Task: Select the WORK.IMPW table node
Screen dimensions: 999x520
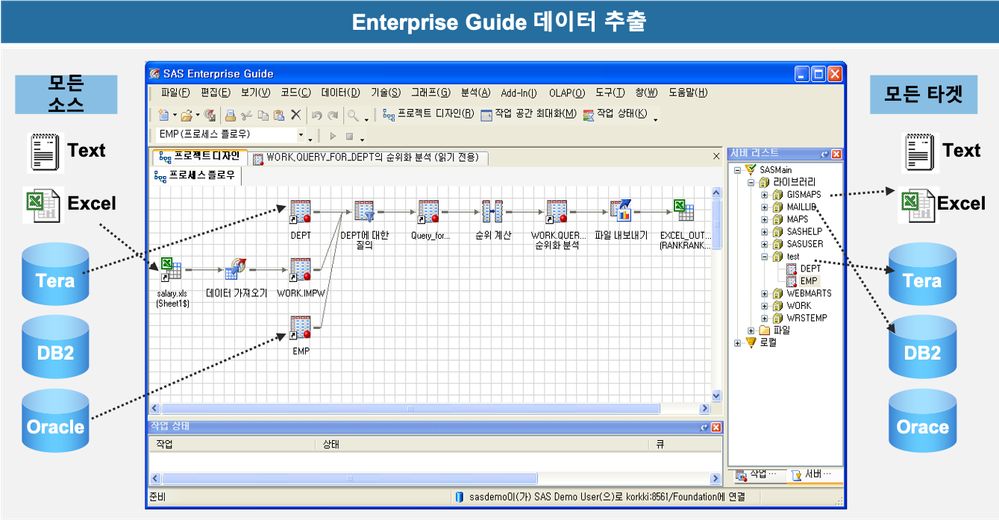Action: pyautogui.click(x=300, y=270)
